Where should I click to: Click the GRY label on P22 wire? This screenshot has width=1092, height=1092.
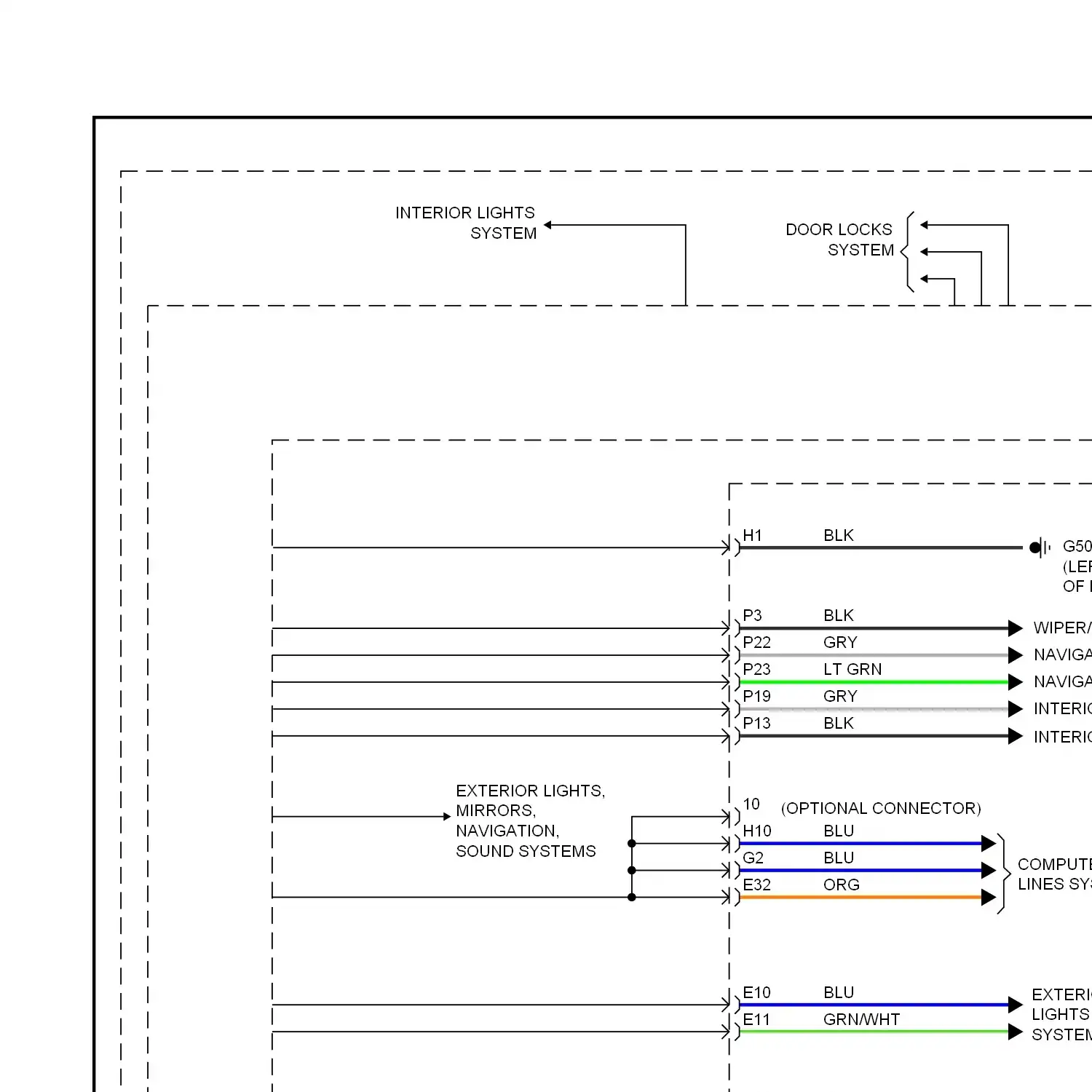tap(840, 643)
